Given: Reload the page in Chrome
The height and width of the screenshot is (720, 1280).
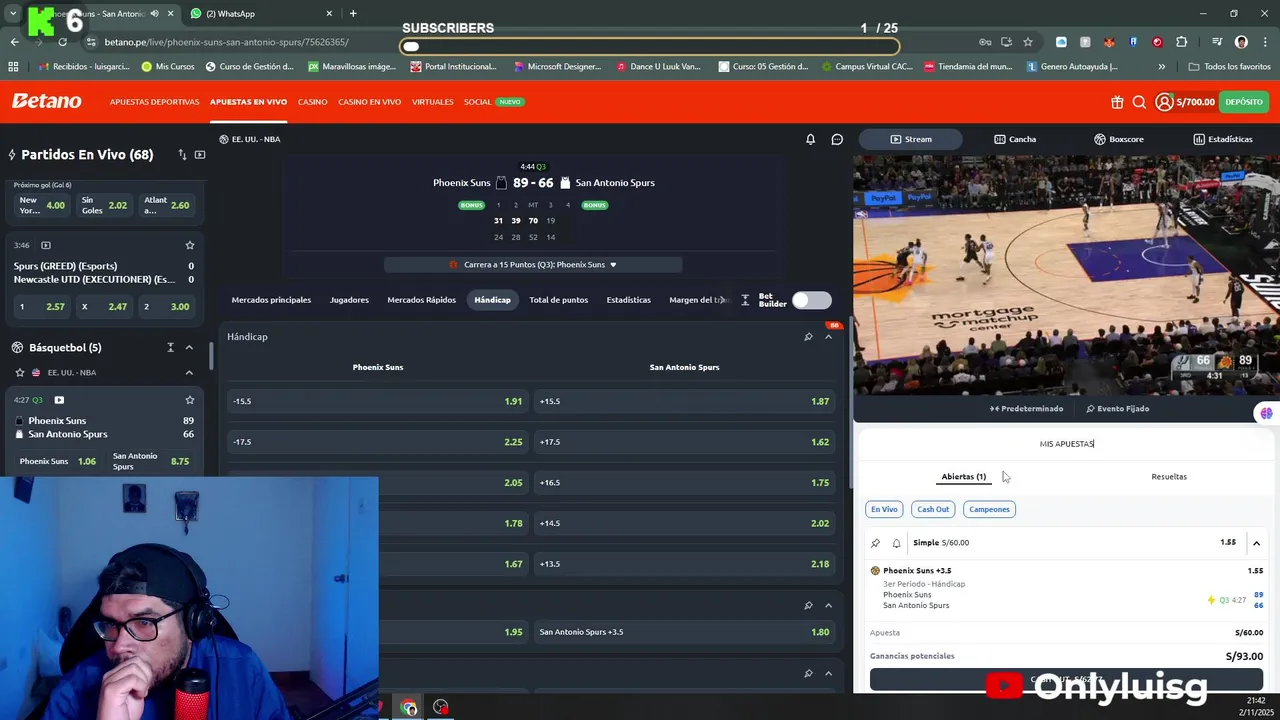Looking at the screenshot, I should pyautogui.click(x=62, y=42).
